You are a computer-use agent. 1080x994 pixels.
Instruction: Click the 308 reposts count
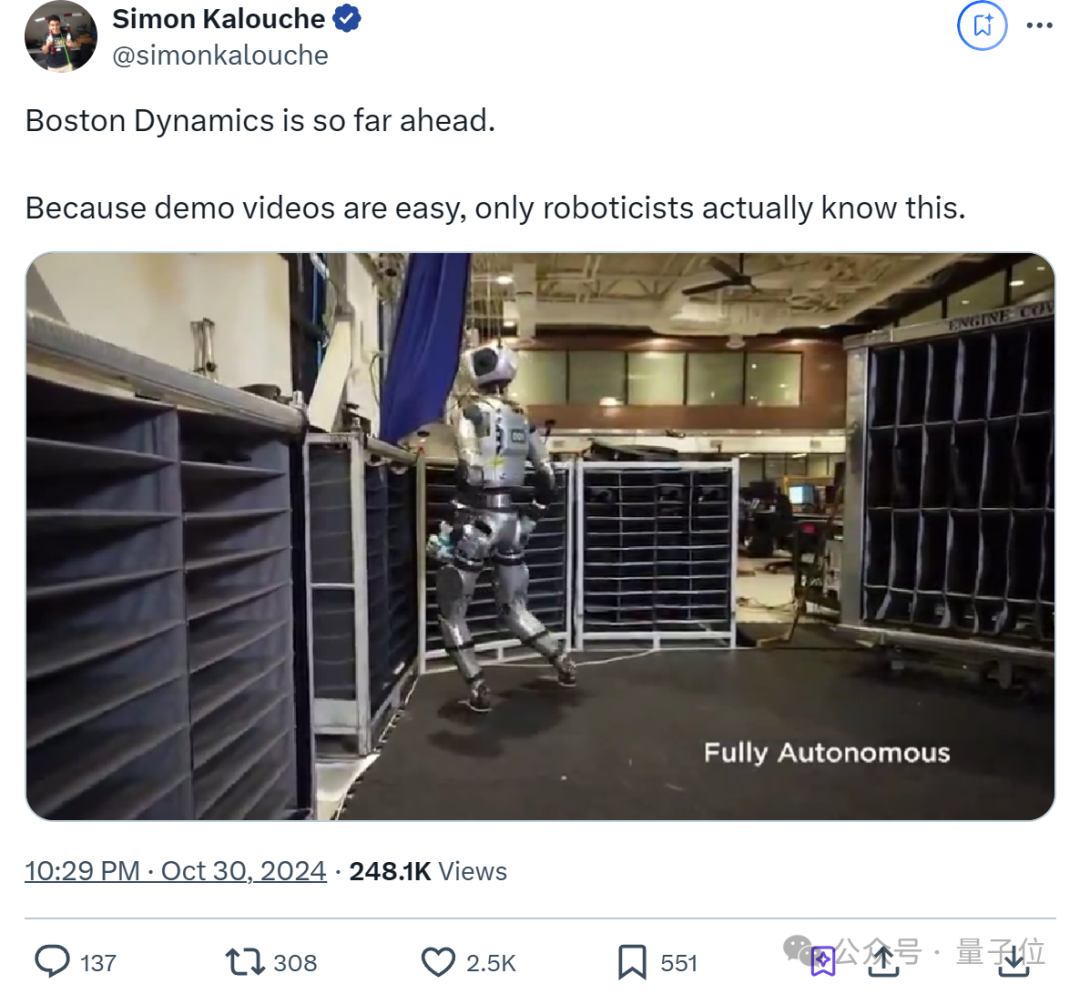[295, 963]
